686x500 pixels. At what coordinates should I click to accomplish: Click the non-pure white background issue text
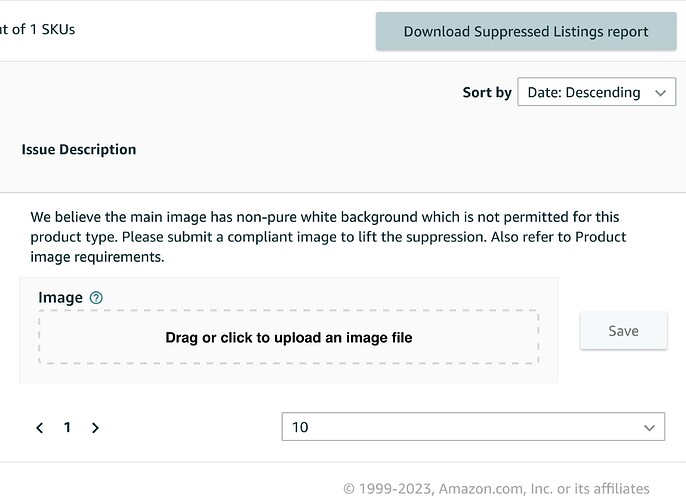pyautogui.click(x=328, y=237)
